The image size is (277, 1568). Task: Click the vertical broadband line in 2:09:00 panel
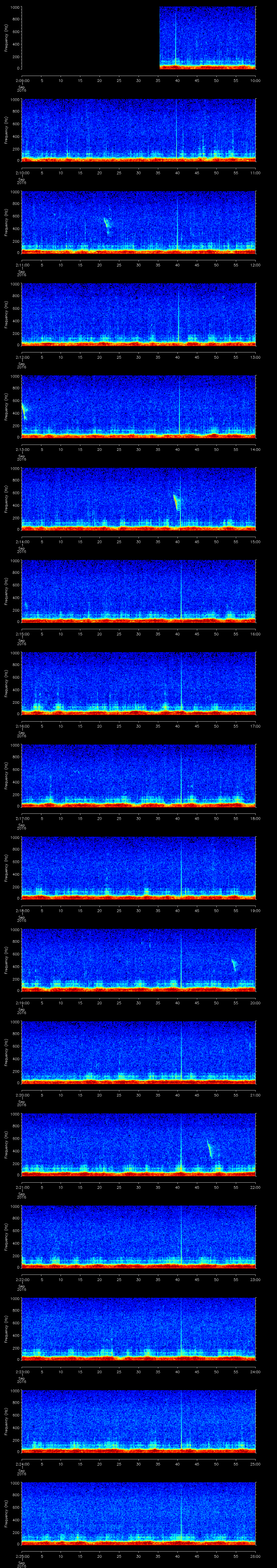click(176, 36)
